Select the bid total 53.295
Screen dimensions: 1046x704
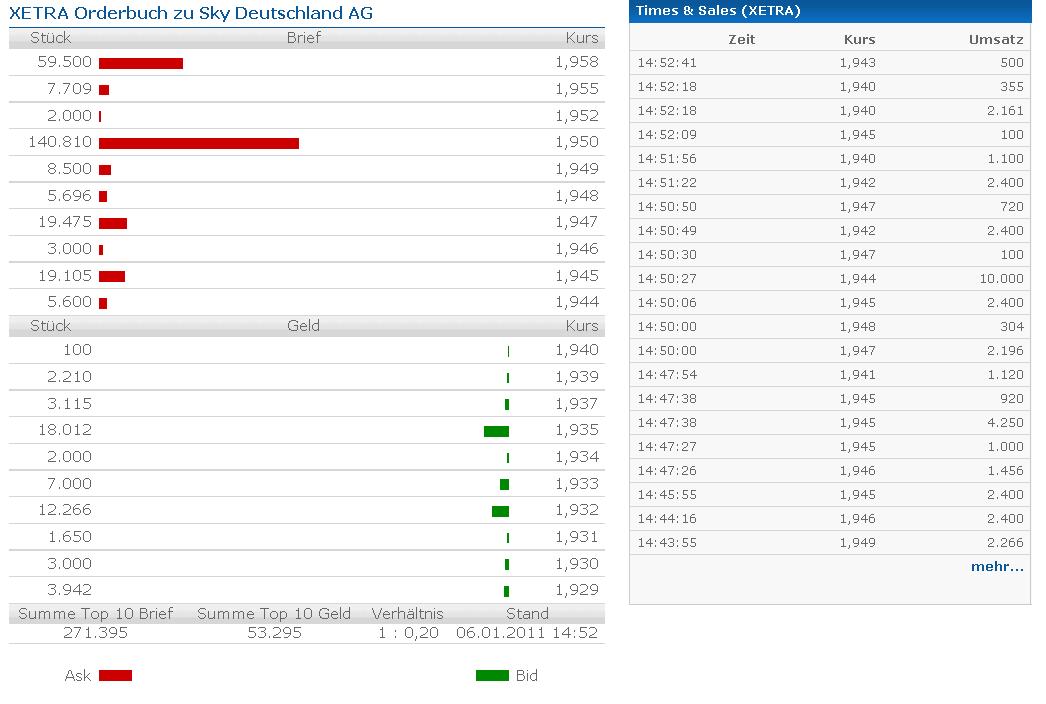(274, 633)
